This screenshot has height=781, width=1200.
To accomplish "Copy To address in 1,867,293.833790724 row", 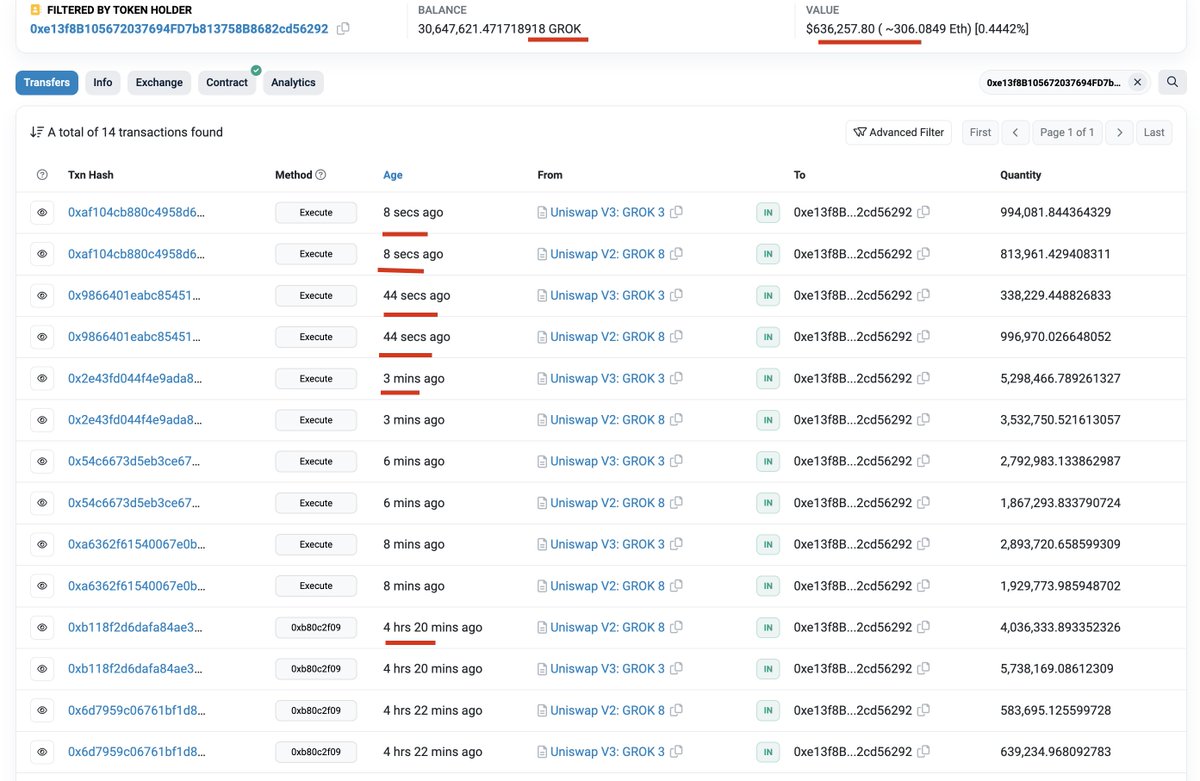I will pos(923,503).
